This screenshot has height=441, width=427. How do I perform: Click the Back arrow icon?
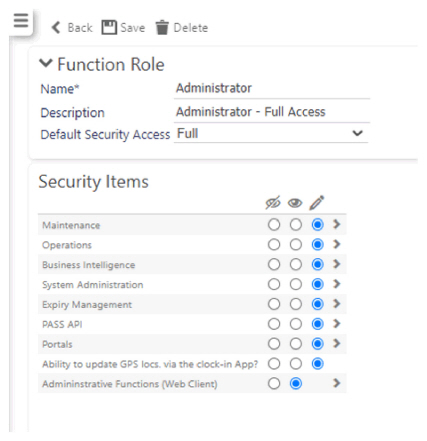tap(56, 28)
